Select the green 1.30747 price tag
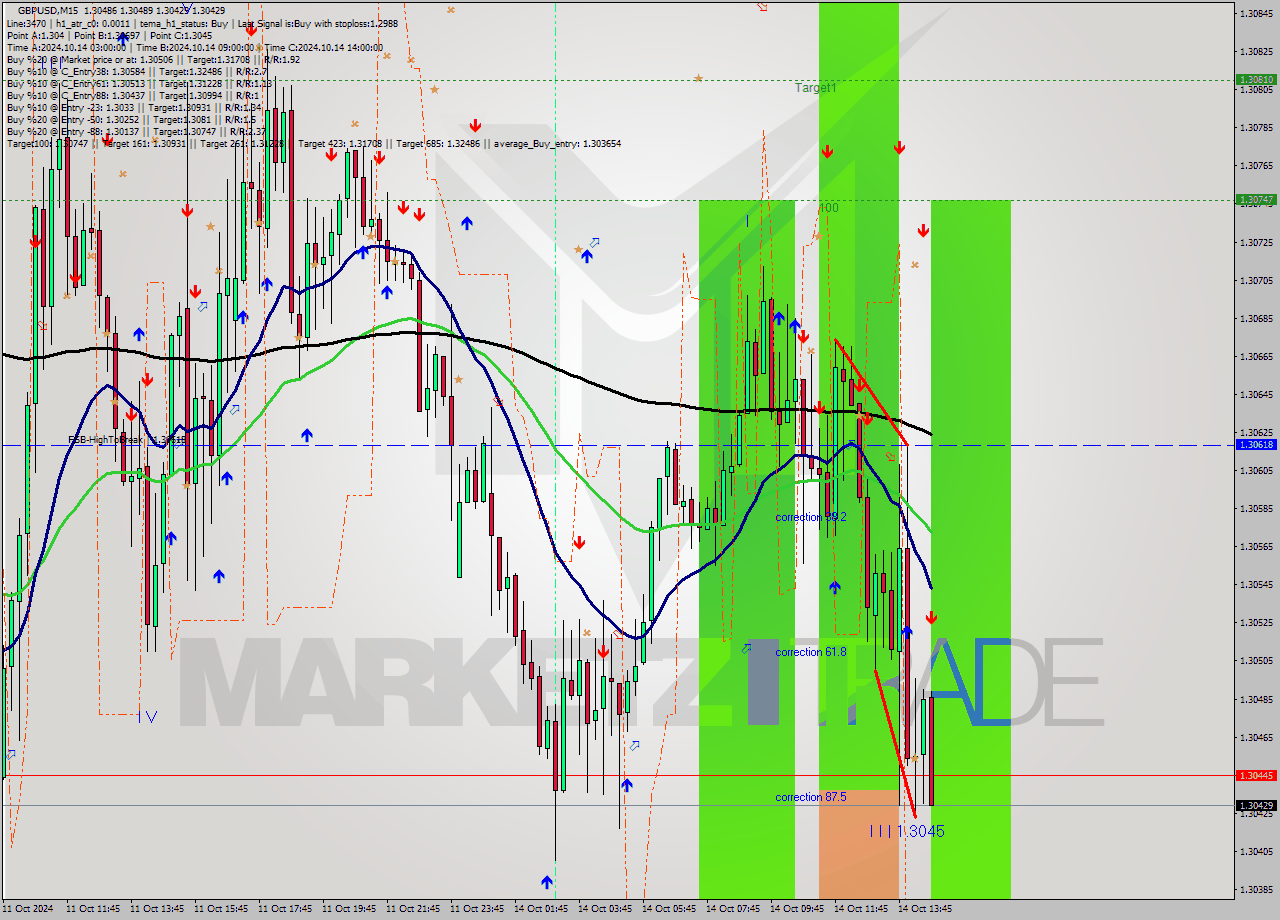 [1256, 199]
